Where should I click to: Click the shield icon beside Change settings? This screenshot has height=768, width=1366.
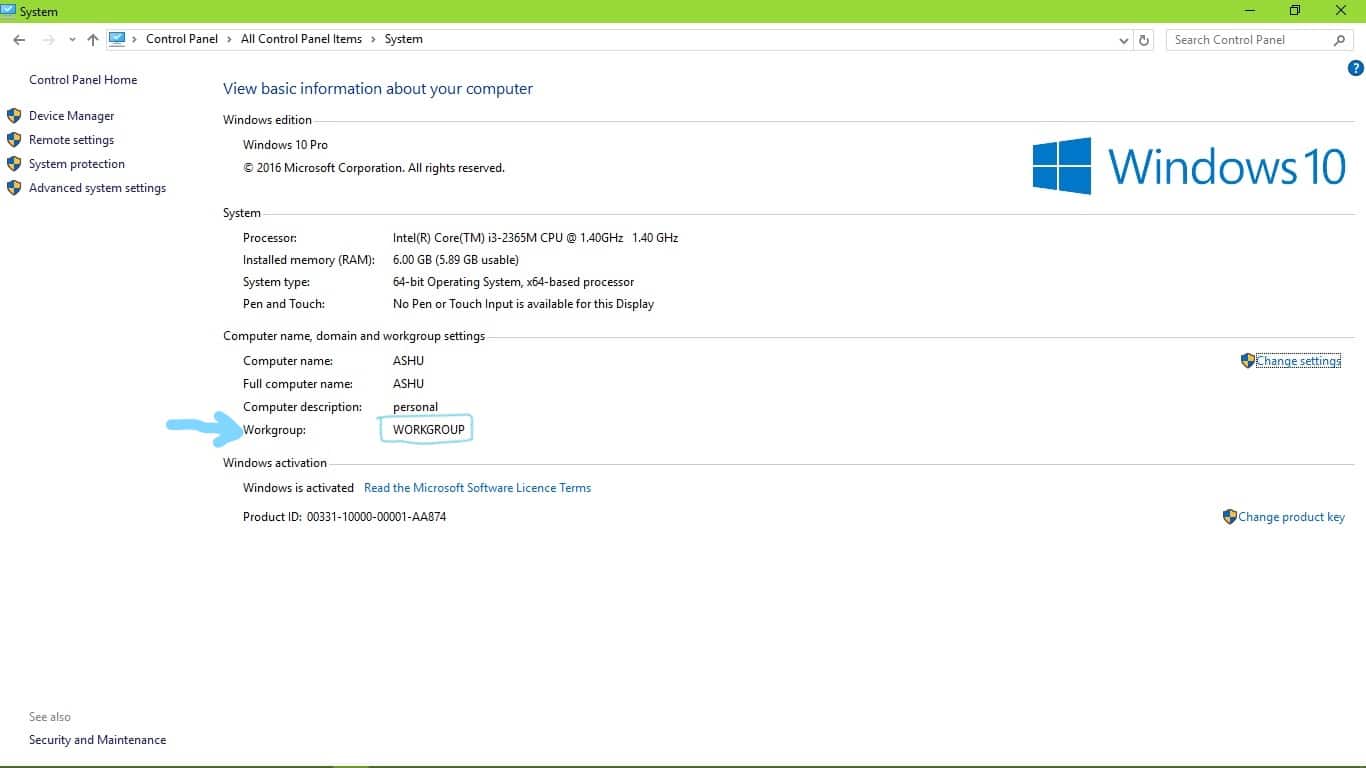coord(1248,361)
